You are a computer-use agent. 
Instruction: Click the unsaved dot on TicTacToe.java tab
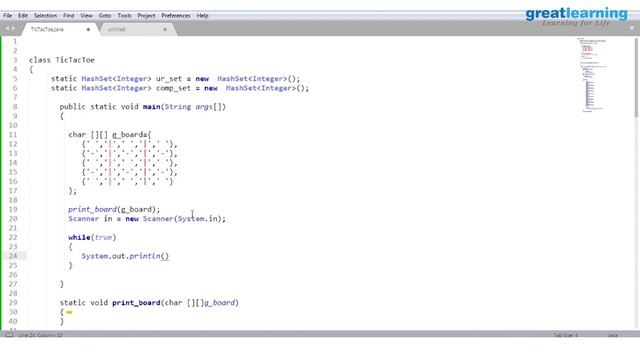88,29
